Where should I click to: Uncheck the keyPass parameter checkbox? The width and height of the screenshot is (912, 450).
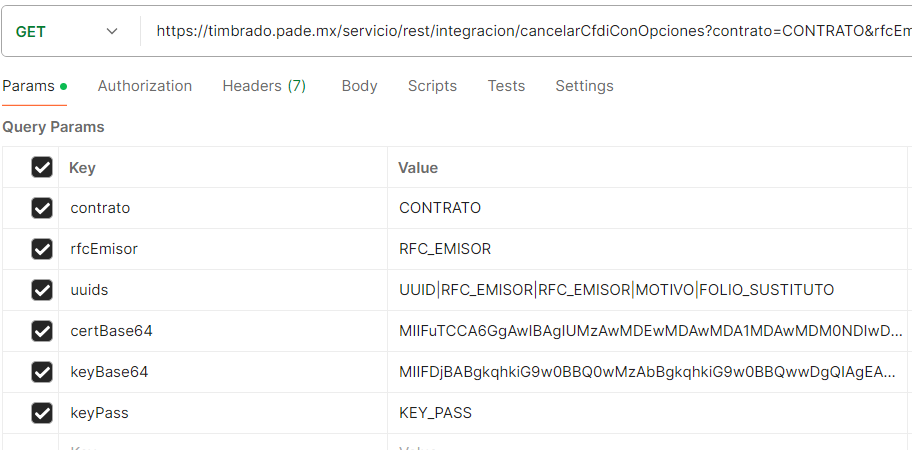tap(42, 413)
